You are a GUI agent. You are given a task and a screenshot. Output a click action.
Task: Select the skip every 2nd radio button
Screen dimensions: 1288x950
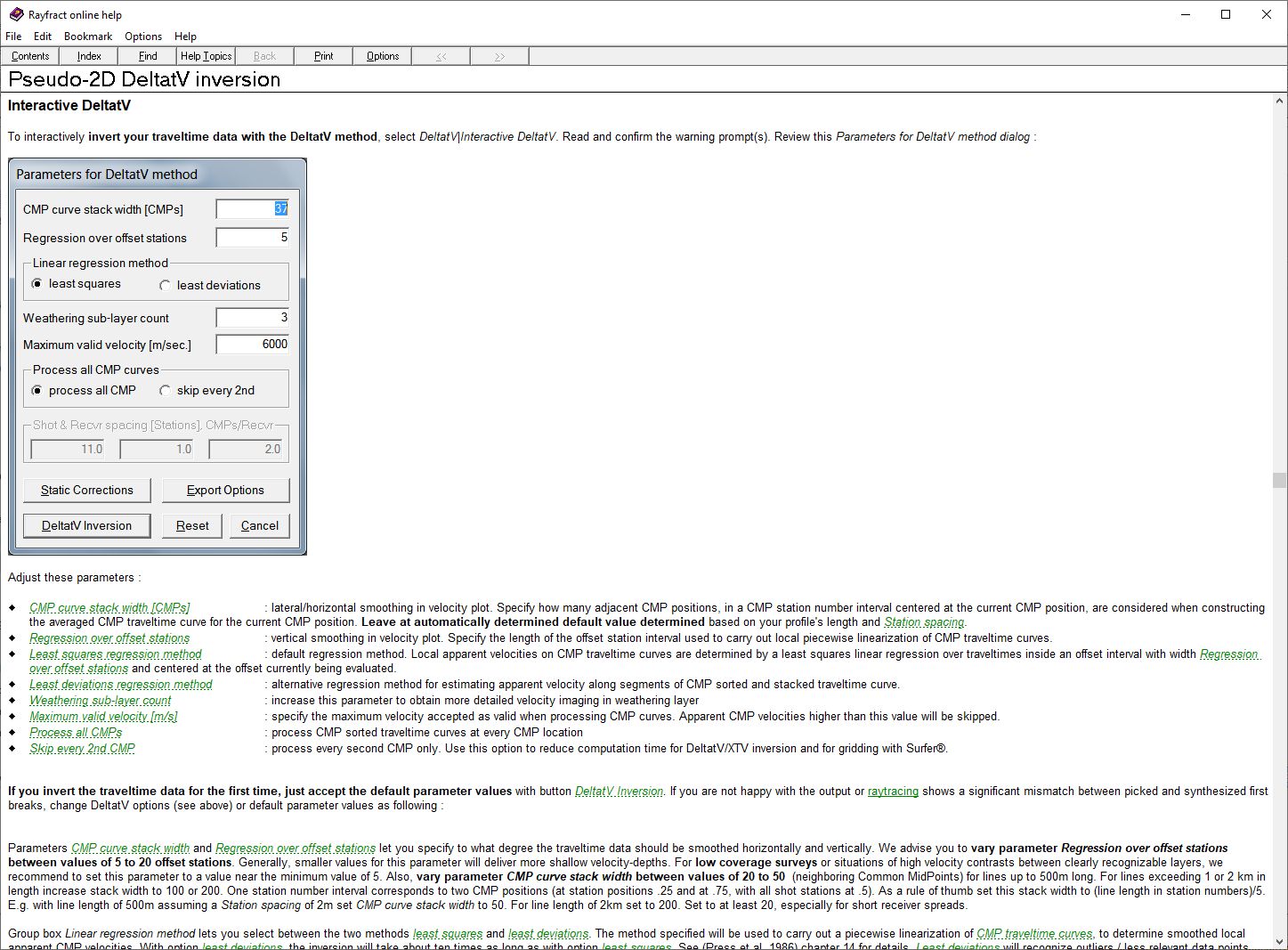(x=165, y=391)
